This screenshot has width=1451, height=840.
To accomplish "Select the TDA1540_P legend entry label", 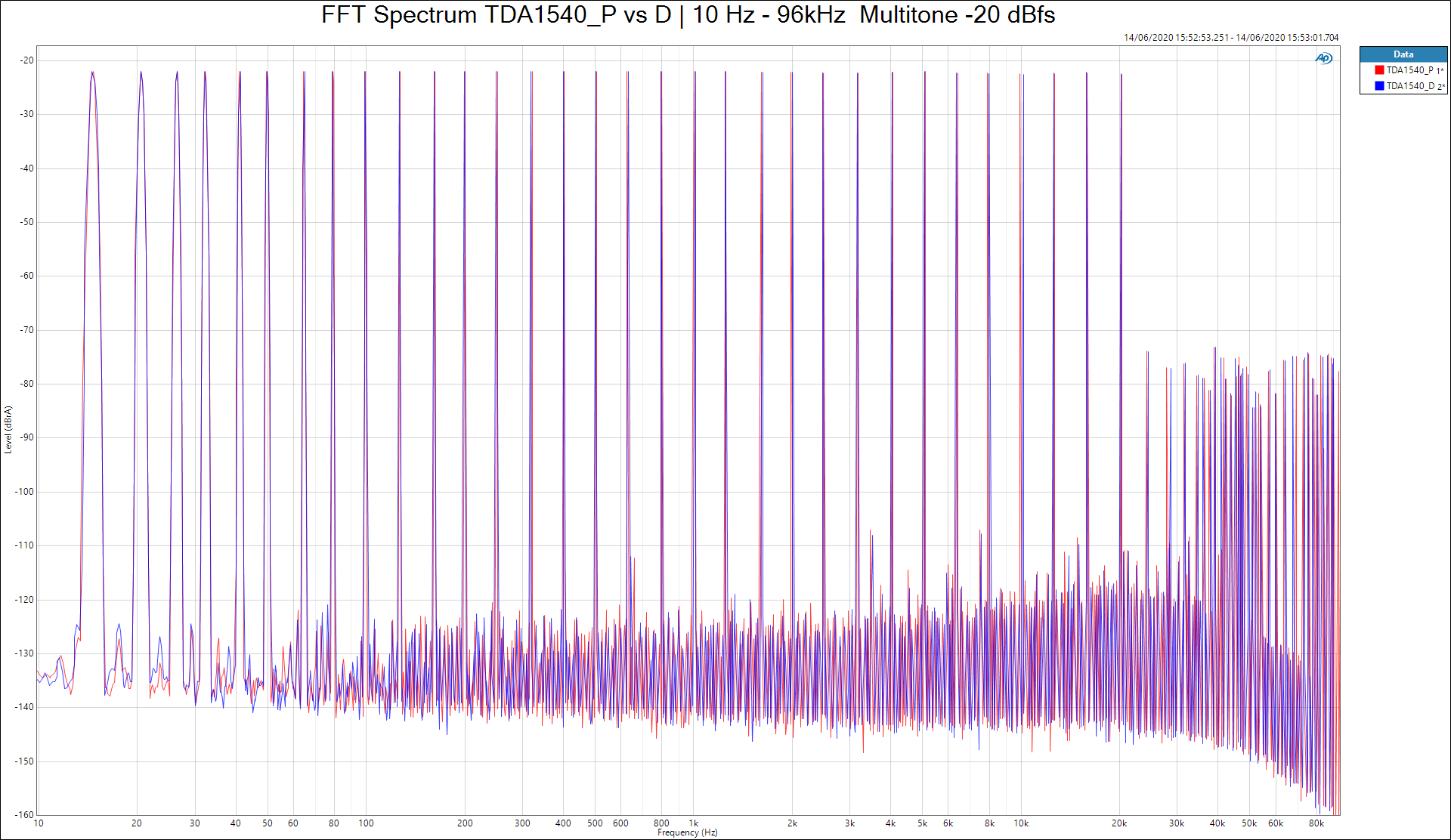I will coord(1409,70).
